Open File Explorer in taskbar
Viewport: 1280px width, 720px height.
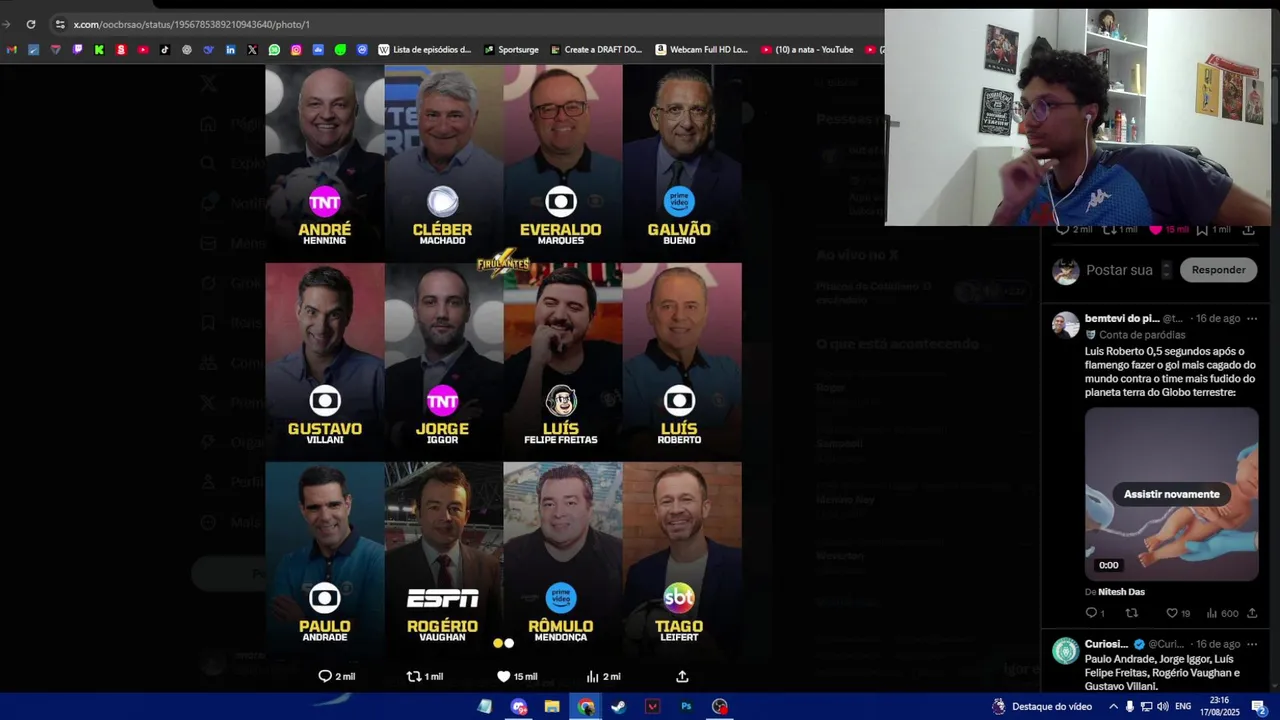point(552,707)
